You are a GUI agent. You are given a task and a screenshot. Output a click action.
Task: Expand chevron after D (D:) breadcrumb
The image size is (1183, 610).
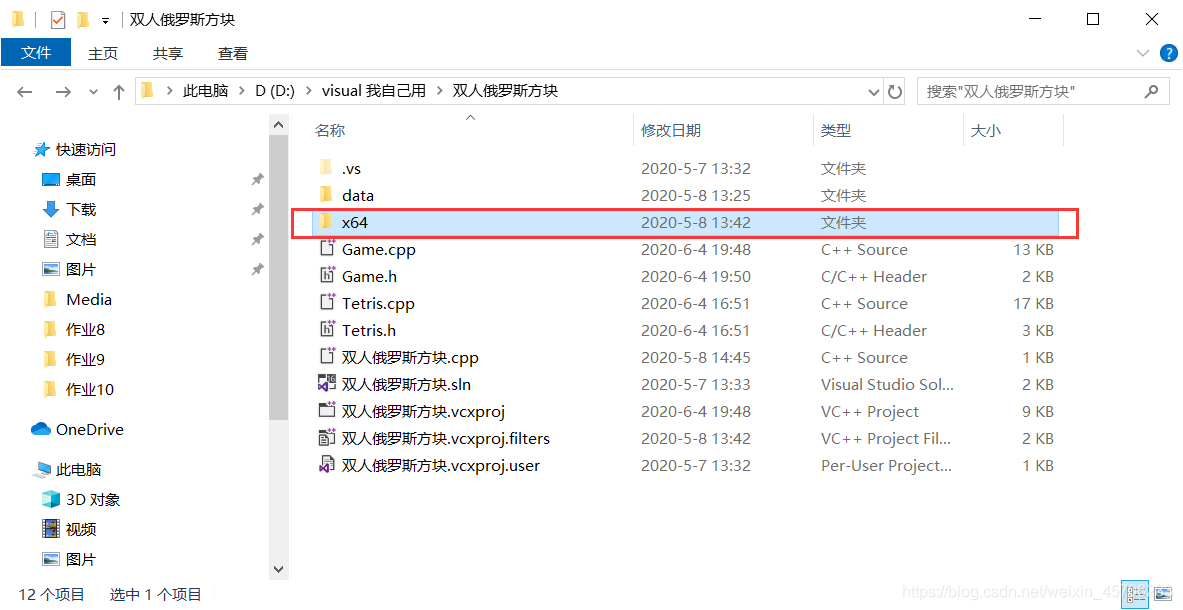click(x=309, y=91)
